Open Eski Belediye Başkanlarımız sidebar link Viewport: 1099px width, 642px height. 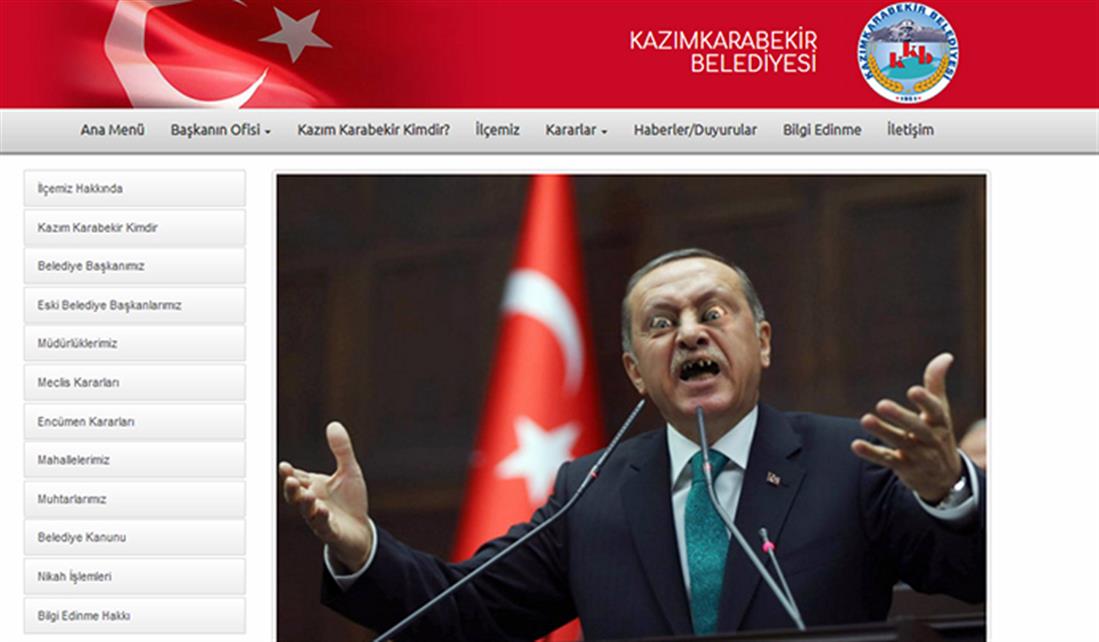[x=134, y=305]
